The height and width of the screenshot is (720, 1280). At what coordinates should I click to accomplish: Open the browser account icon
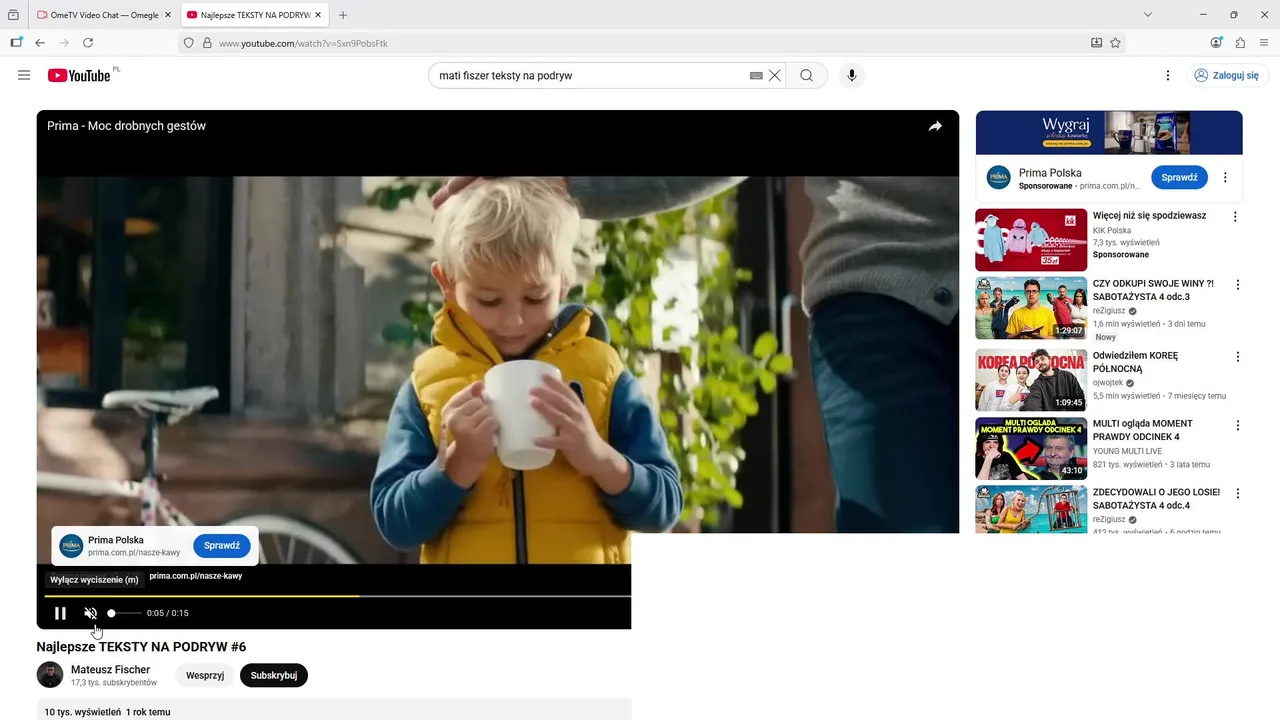click(1216, 43)
